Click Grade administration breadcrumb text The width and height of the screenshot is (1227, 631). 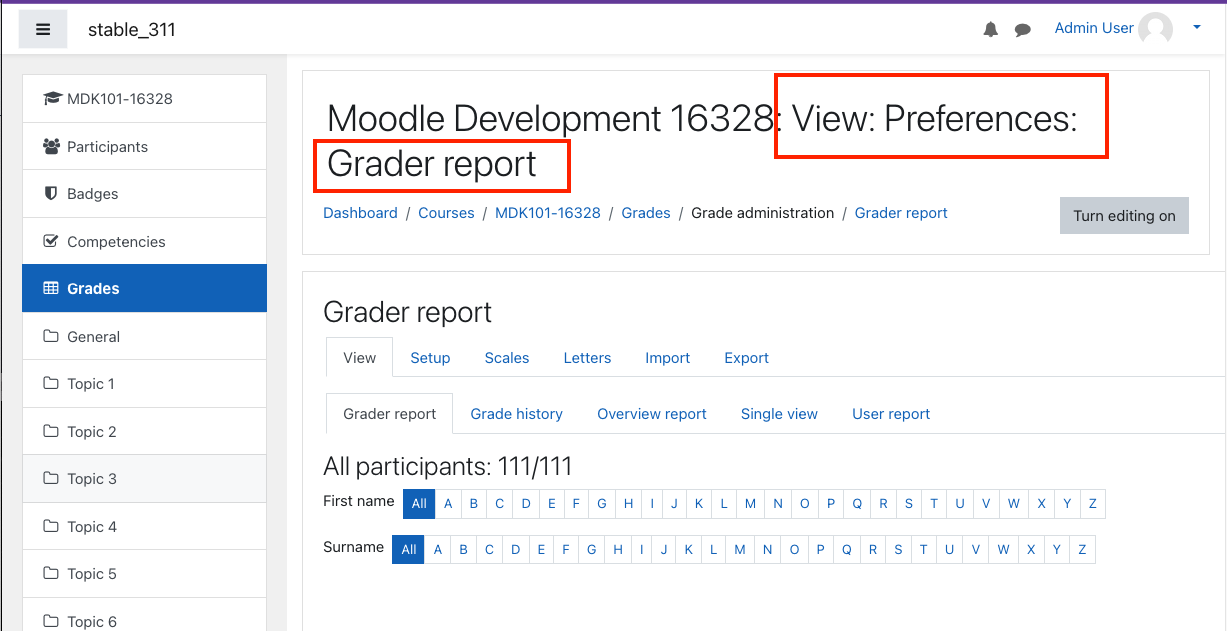(763, 213)
